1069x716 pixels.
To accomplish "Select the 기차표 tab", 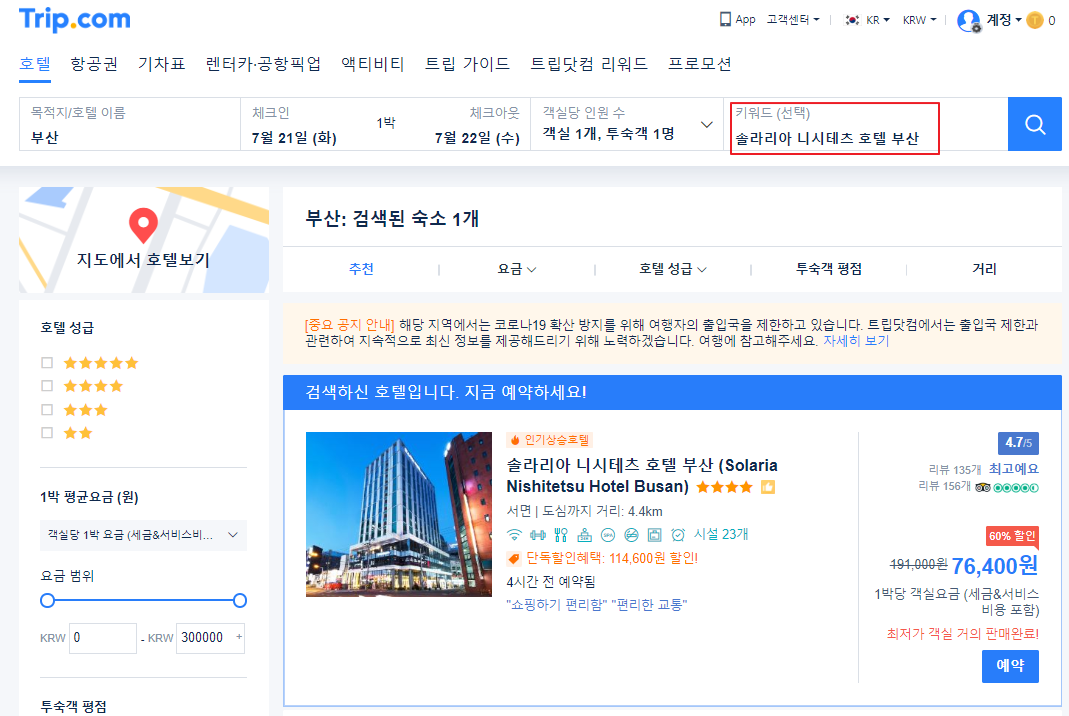I will coord(162,63).
